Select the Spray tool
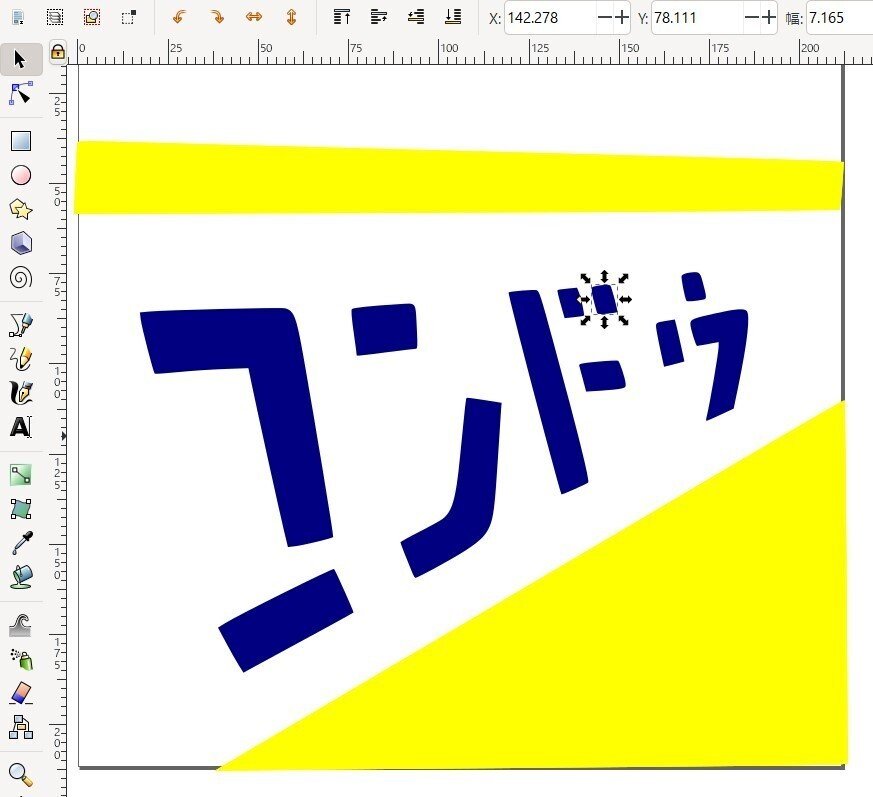 (x=21, y=659)
